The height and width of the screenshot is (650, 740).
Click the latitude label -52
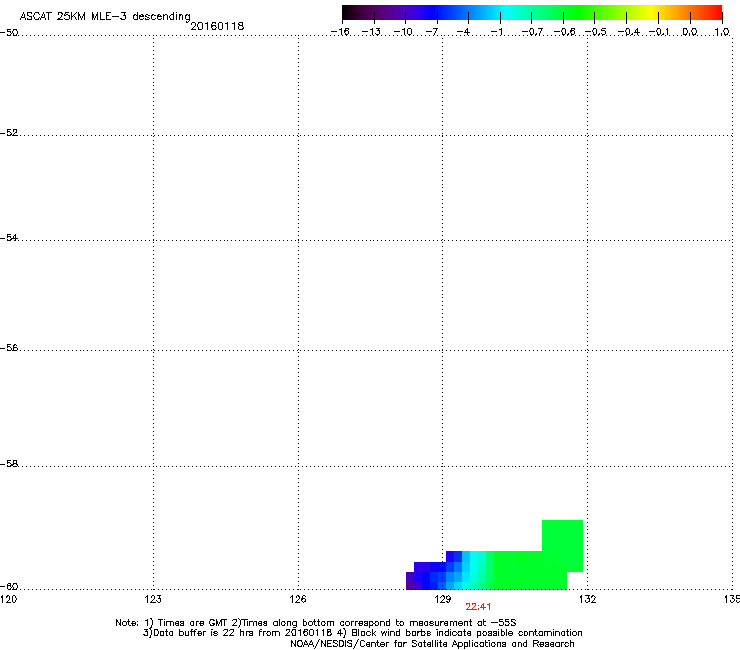click(x=9, y=133)
